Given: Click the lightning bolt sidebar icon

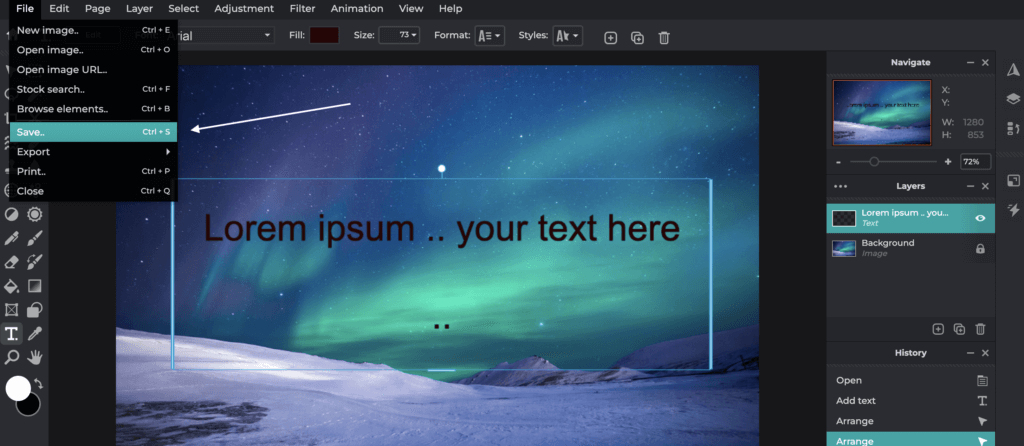Looking at the screenshot, I should pyautogui.click(x=1013, y=210).
